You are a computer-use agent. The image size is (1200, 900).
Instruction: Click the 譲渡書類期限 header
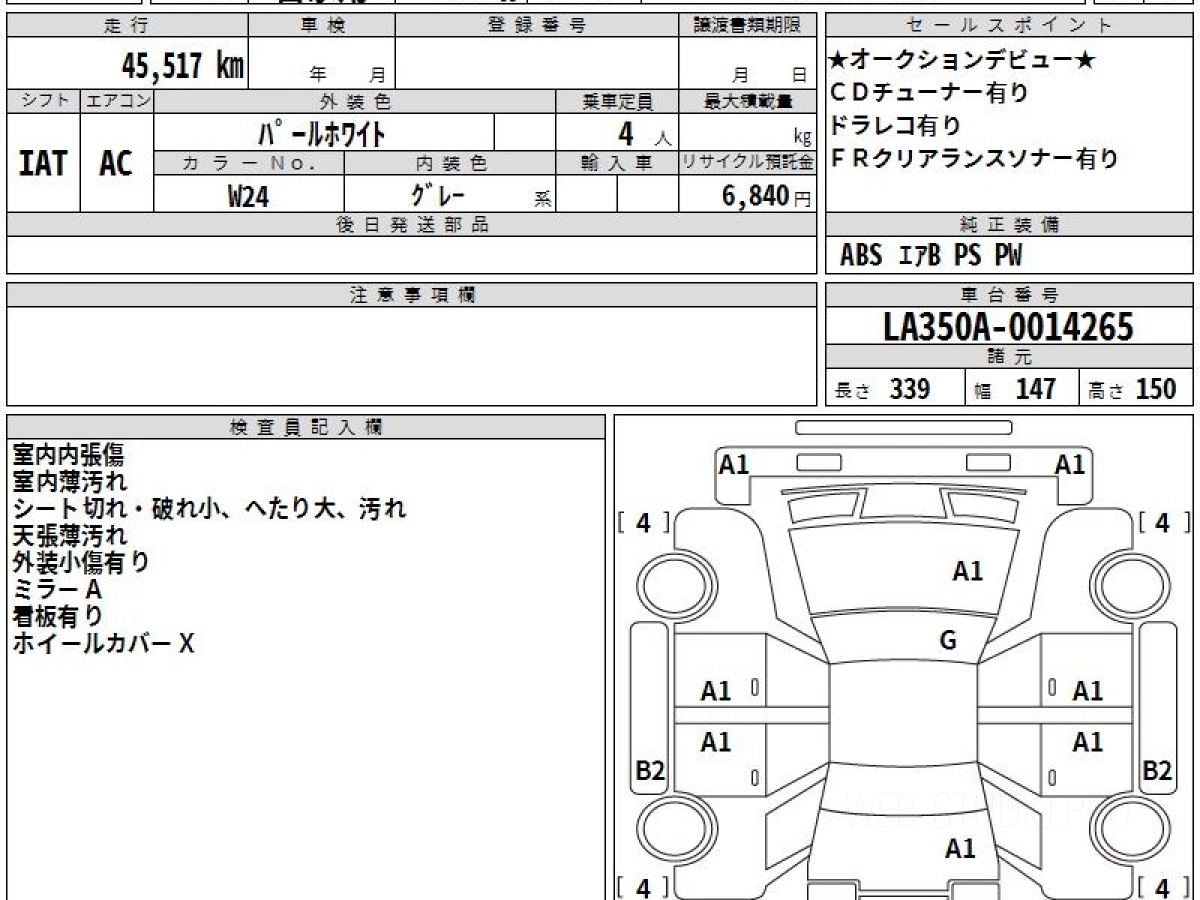coord(748,26)
